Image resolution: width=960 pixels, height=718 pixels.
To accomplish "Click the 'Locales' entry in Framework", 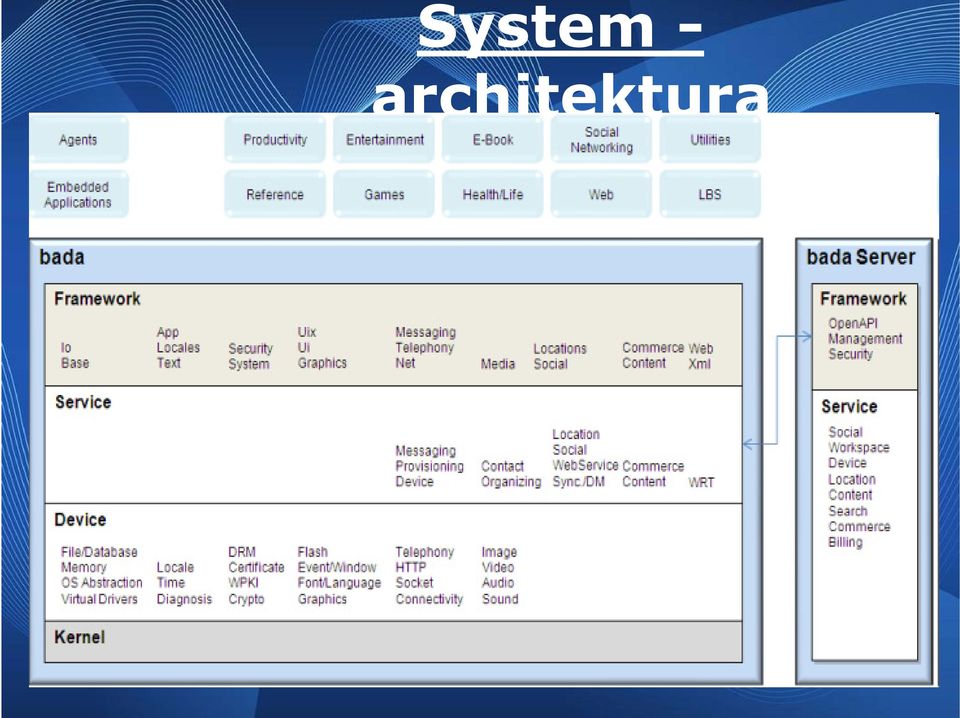I will coord(178,348).
